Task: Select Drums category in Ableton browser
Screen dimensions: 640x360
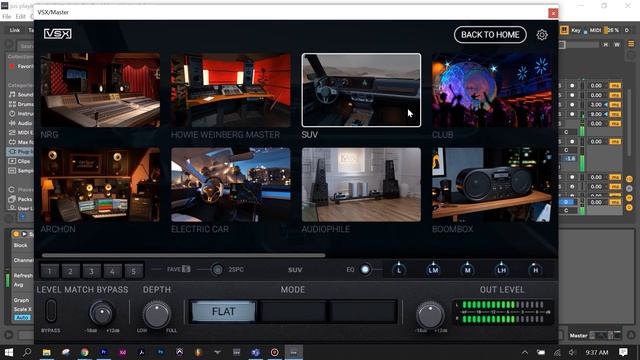Action: pos(21,104)
